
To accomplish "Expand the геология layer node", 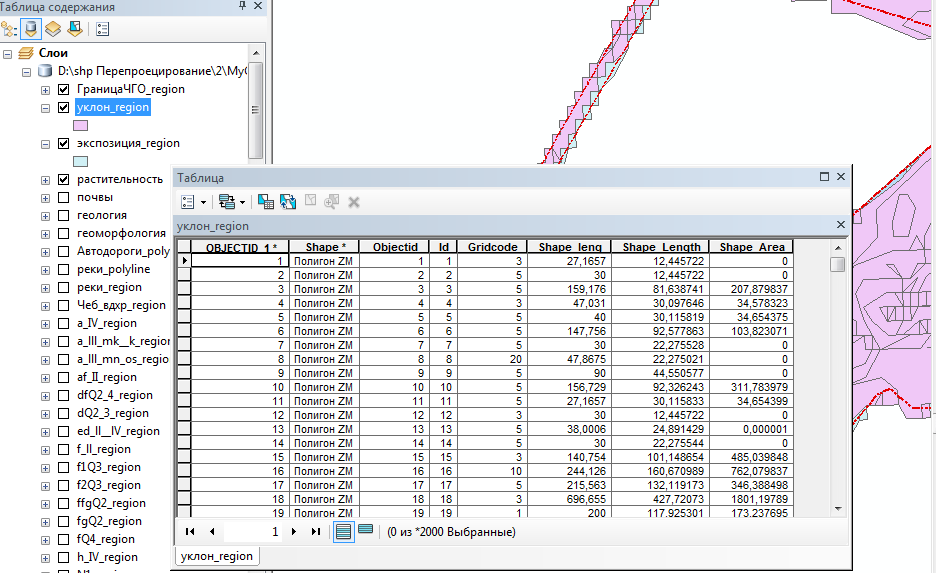I will click(x=45, y=215).
